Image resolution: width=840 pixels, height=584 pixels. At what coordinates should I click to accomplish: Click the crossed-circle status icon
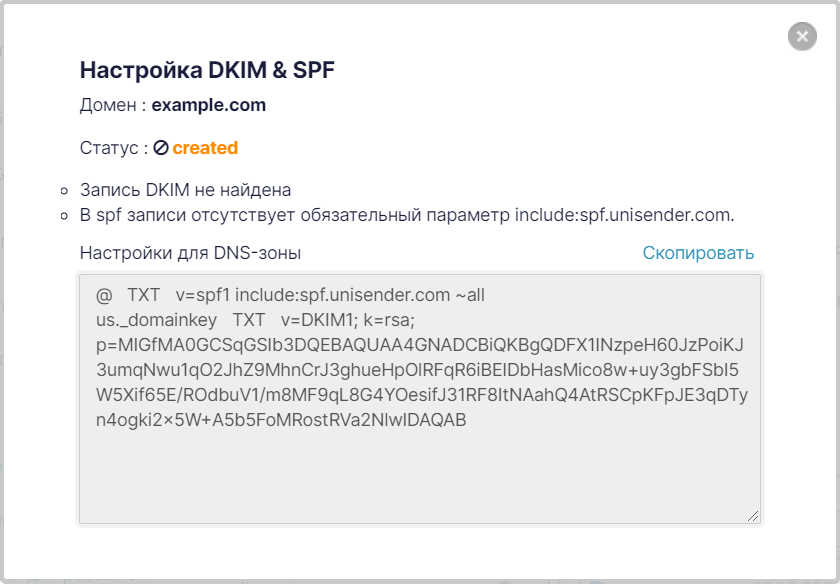161,147
